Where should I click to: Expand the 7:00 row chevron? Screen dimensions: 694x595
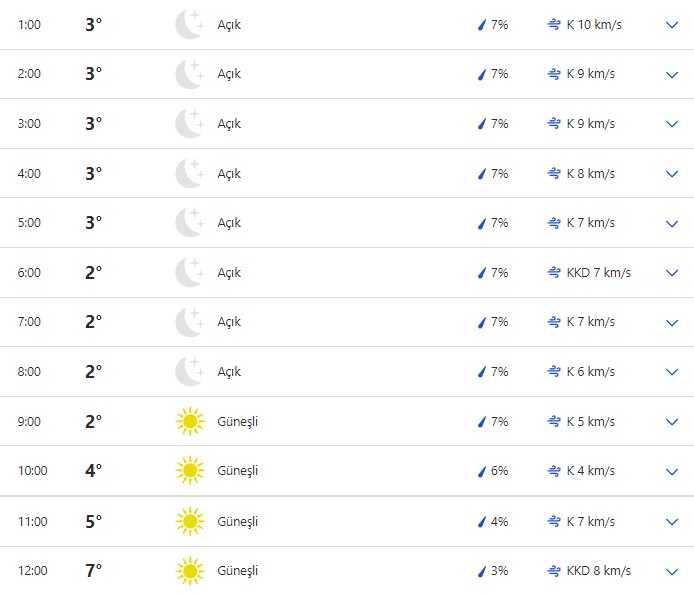(672, 322)
